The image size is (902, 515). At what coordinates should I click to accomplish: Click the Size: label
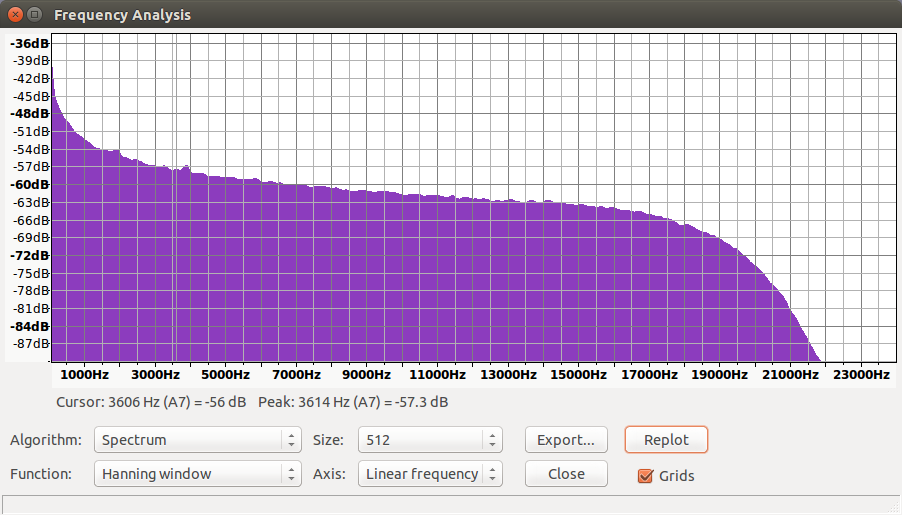click(x=328, y=440)
